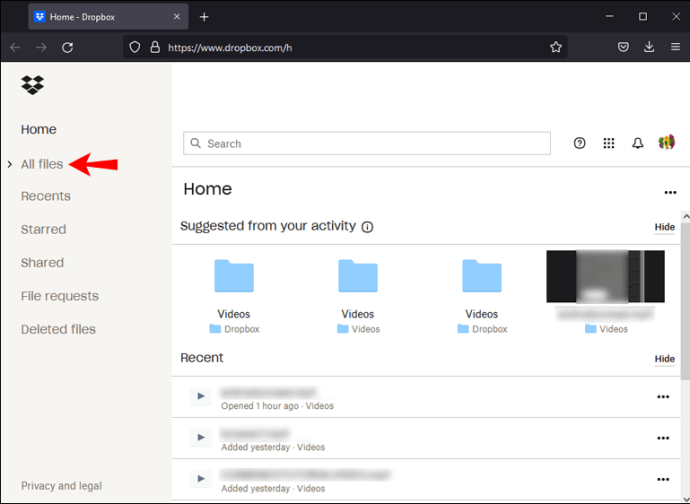
Task: Open the Home heading three-dot menu
Action: click(x=670, y=192)
